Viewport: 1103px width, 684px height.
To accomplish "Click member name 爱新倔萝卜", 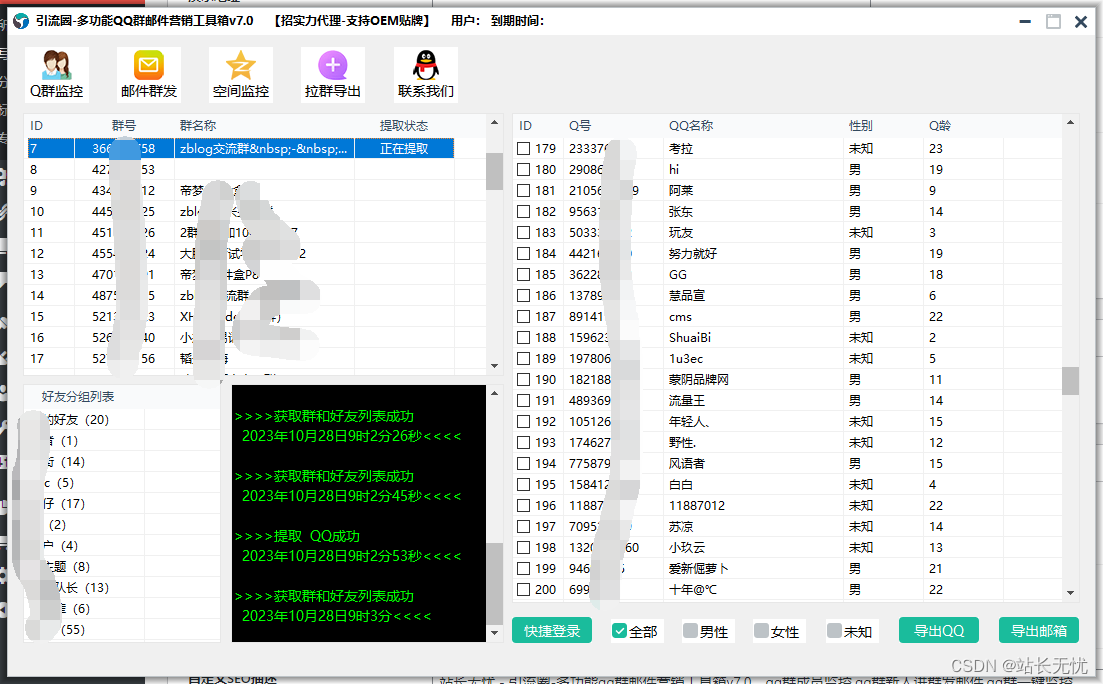I will coord(699,568).
